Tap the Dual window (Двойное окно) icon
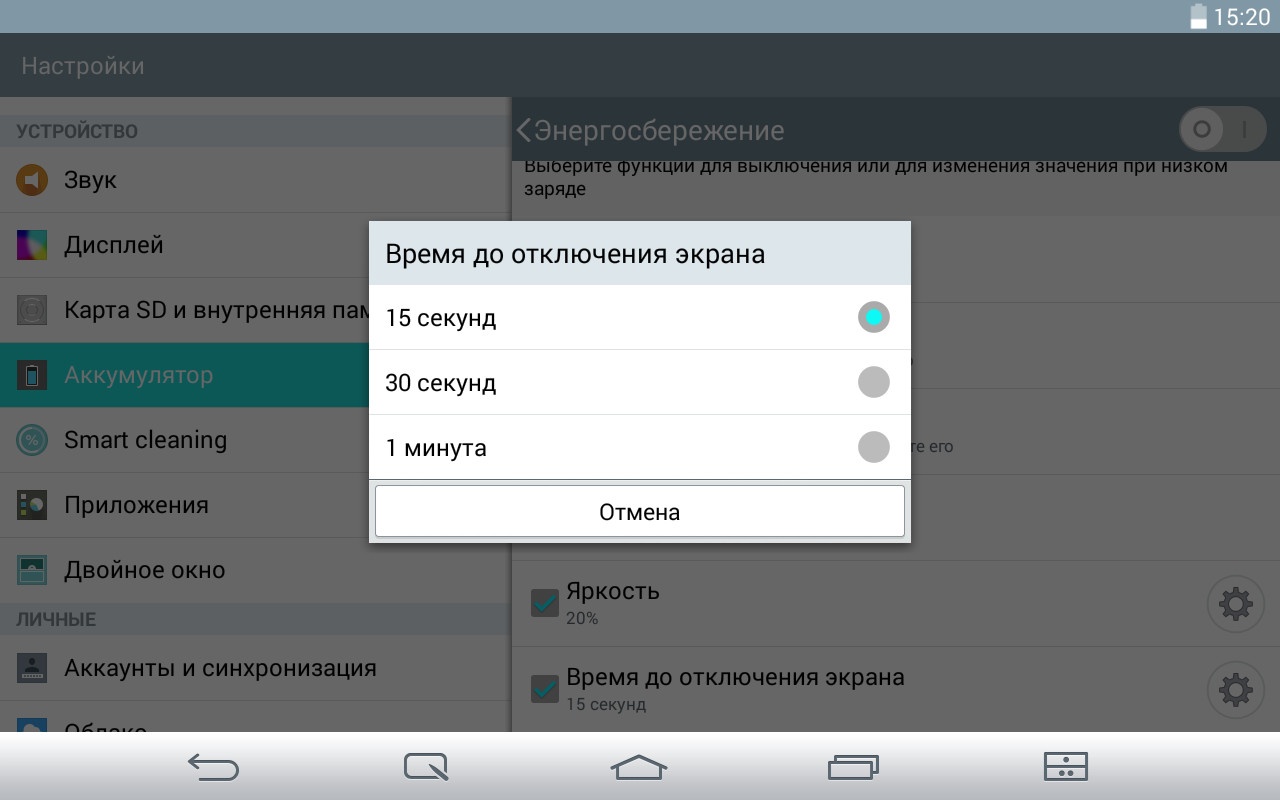 (32, 570)
